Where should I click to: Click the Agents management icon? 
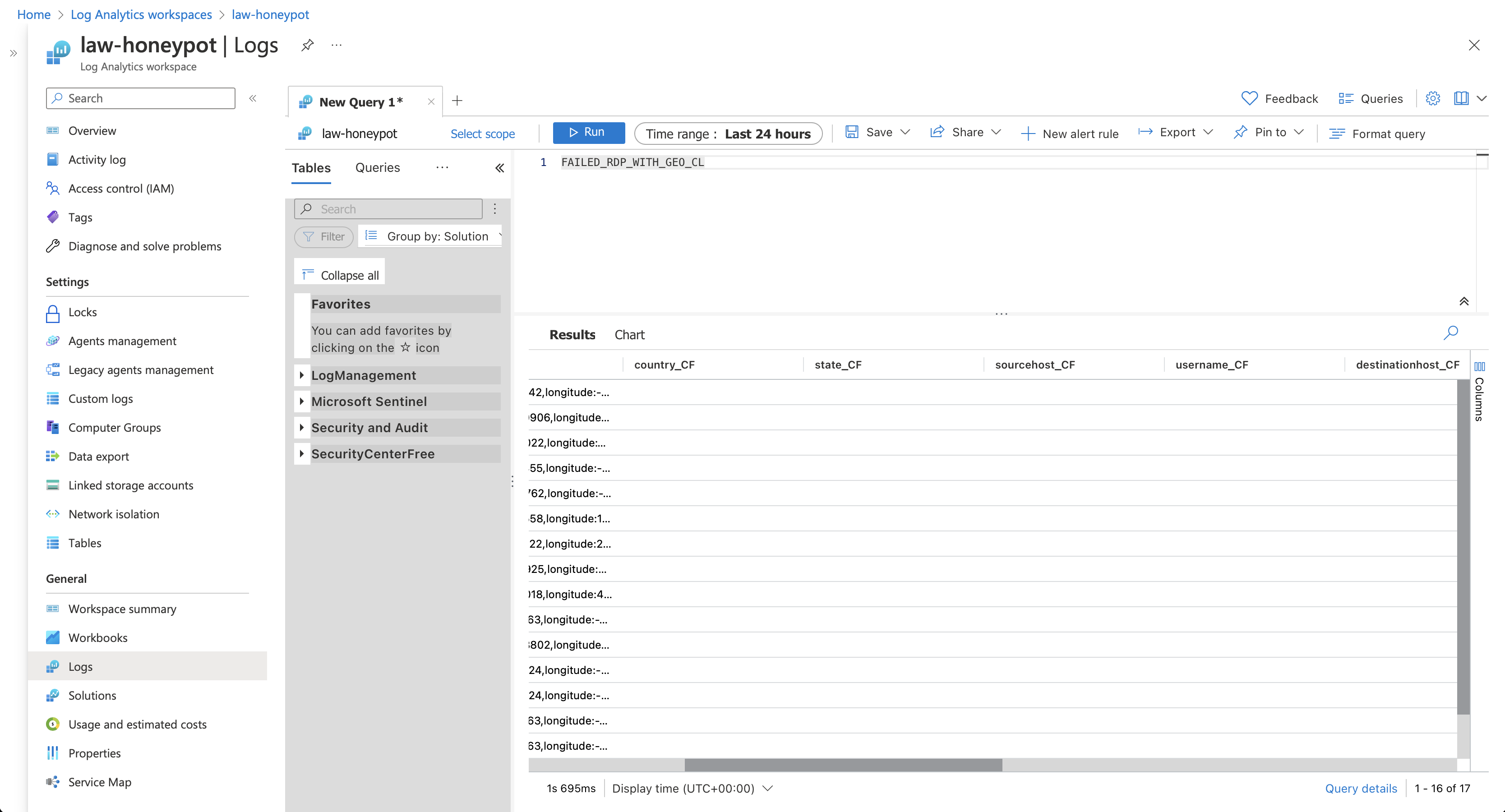pos(53,341)
